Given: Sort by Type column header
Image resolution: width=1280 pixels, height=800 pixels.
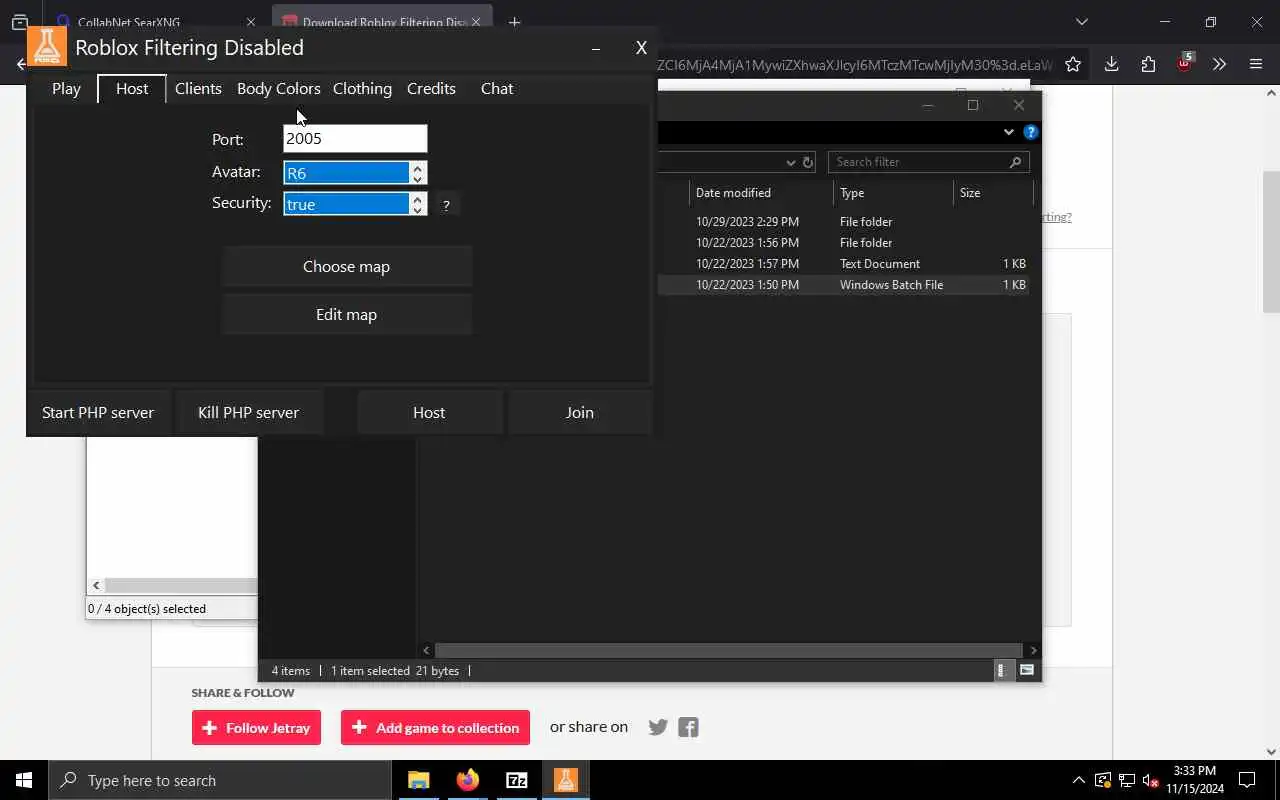Looking at the screenshot, I should point(893,193).
